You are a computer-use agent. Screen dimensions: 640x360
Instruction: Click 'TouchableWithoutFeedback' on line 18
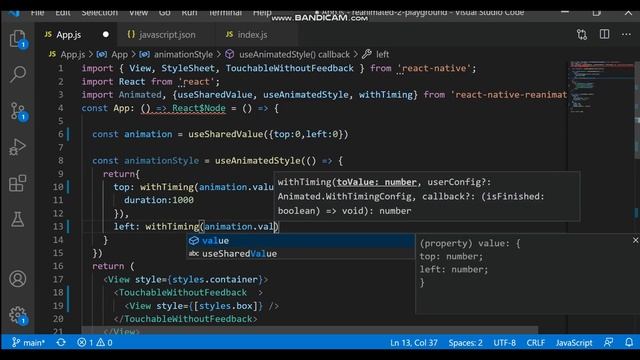pyautogui.click(x=183, y=292)
